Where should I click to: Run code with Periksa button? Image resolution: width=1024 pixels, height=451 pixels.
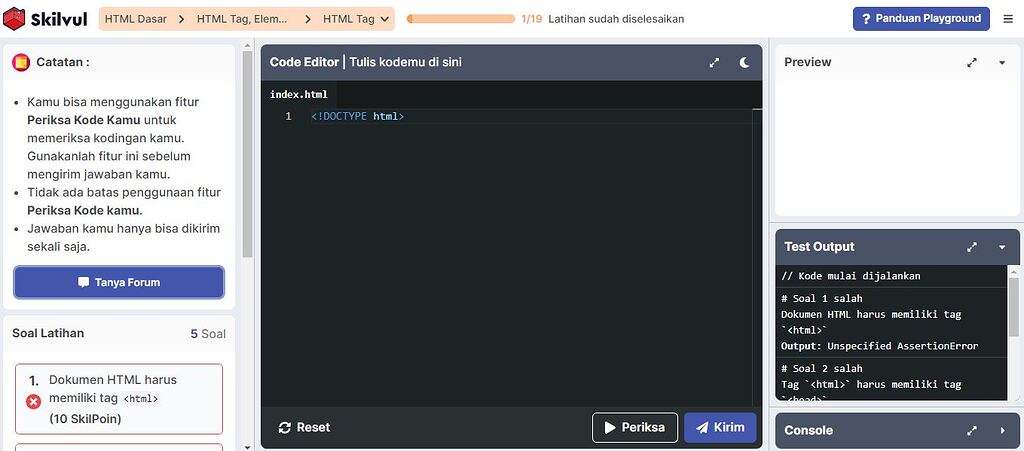(x=635, y=428)
